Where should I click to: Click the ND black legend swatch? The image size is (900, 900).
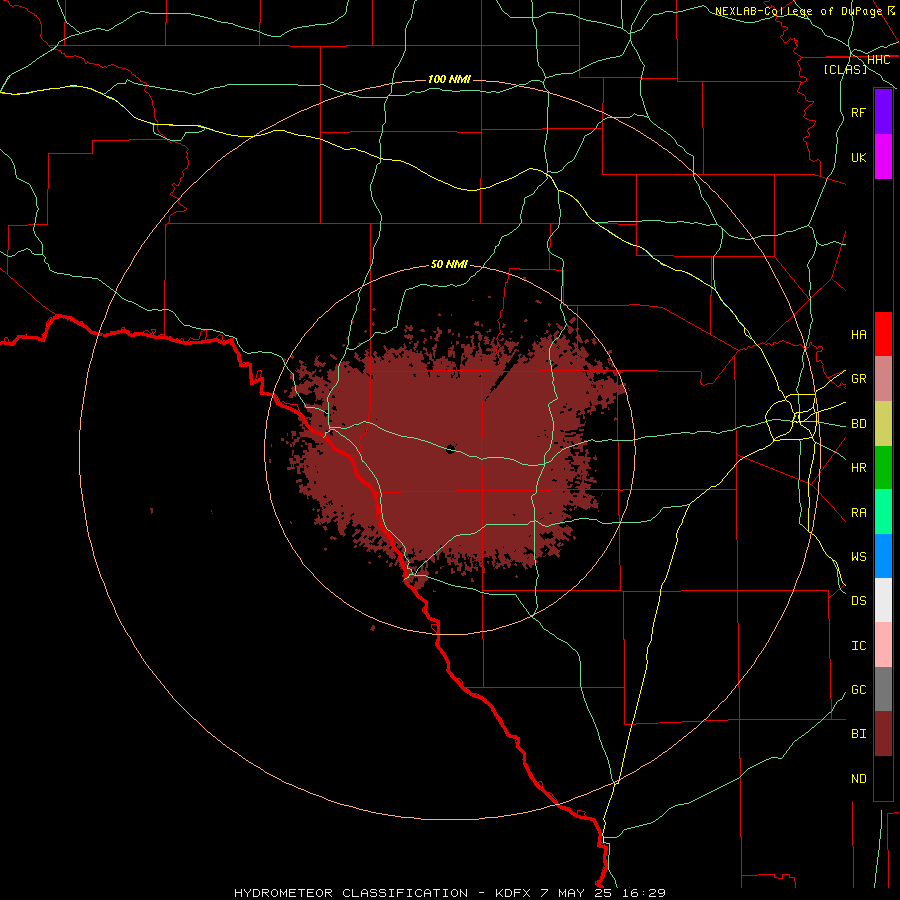(883, 778)
